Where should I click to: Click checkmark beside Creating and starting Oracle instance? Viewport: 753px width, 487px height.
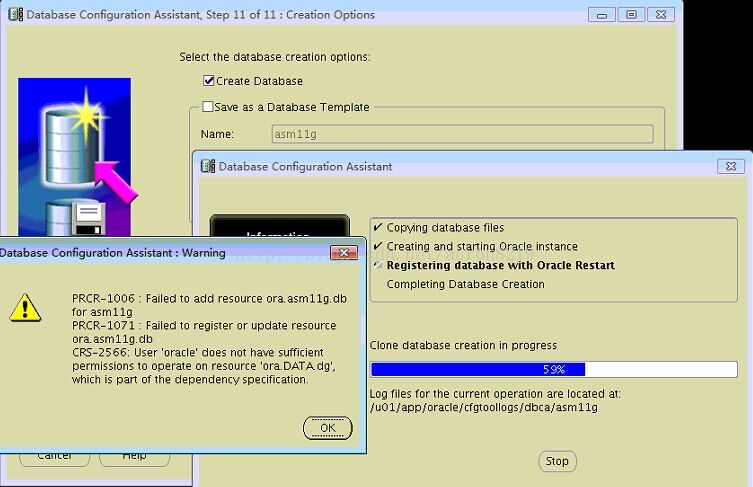coord(378,246)
